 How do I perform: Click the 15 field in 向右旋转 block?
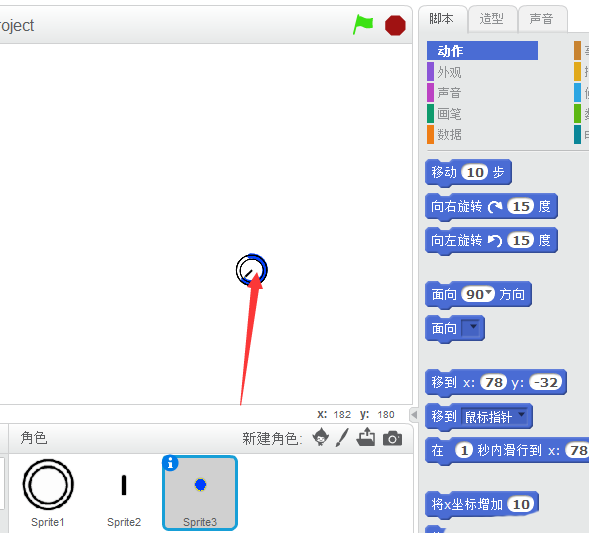pyautogui.click(x=521, y=206)
